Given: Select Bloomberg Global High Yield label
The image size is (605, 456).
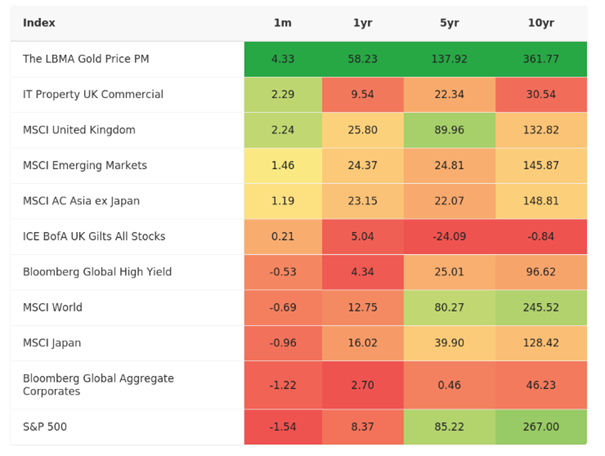Looking at the screenshot, I should coord(95,272).
